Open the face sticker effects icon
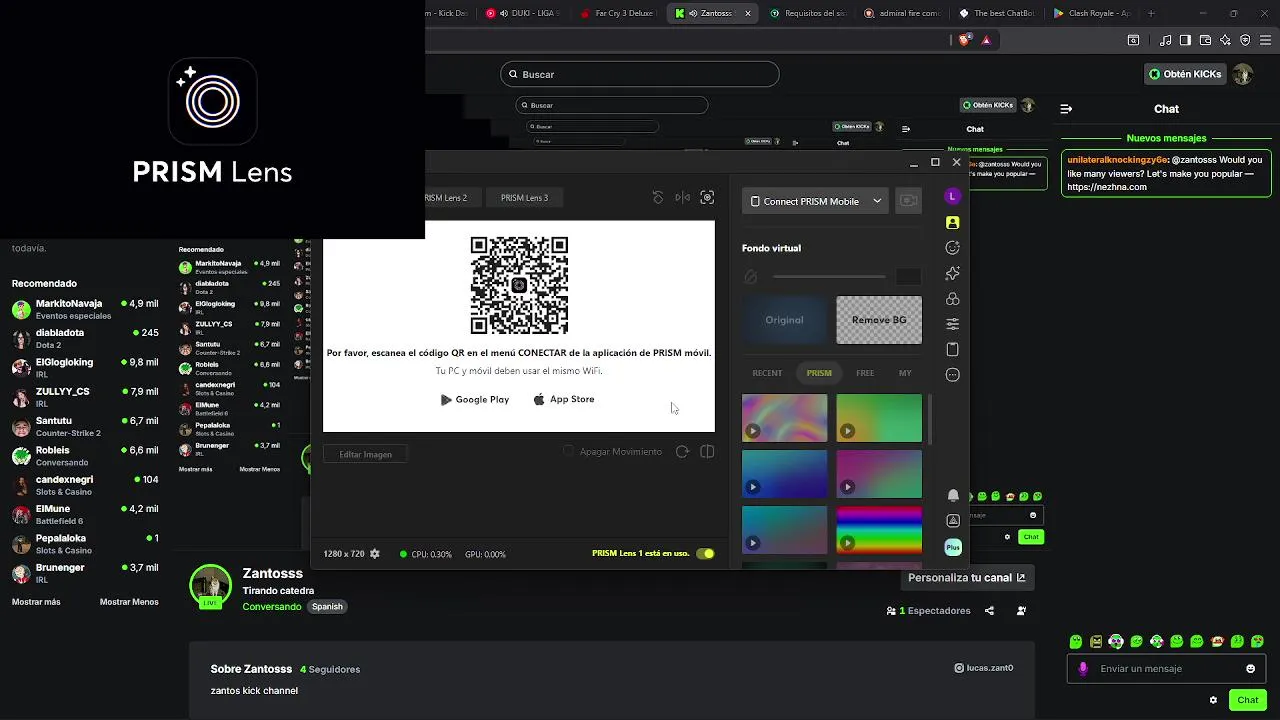Viewport: 1280px width, 720px height. click(953, 248)
